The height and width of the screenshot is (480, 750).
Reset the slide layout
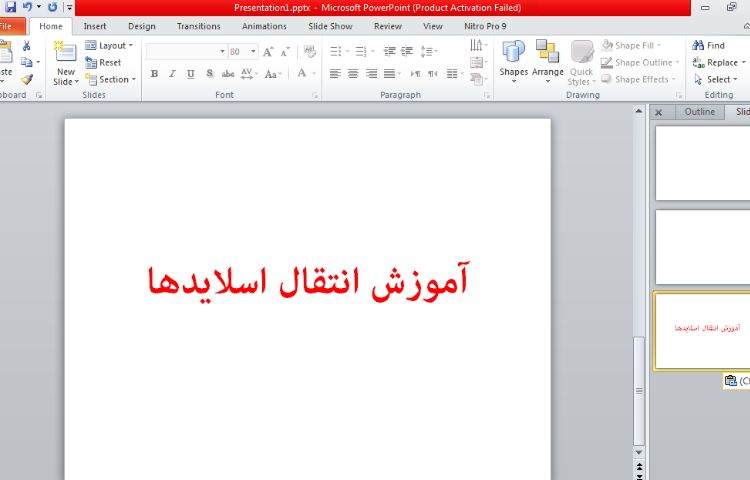point(103,62)
